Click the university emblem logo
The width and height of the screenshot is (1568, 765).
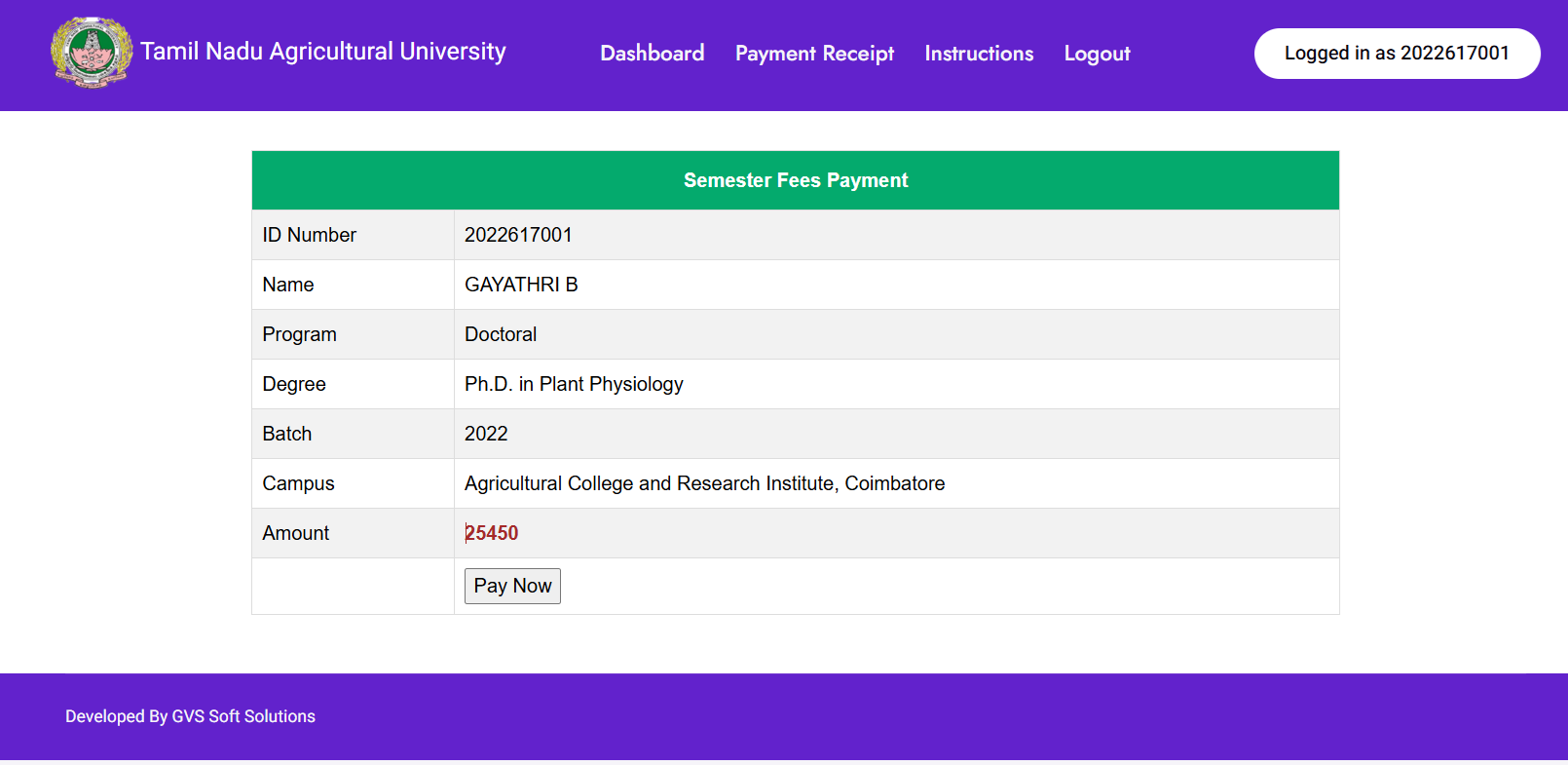(x=92, y=53)
